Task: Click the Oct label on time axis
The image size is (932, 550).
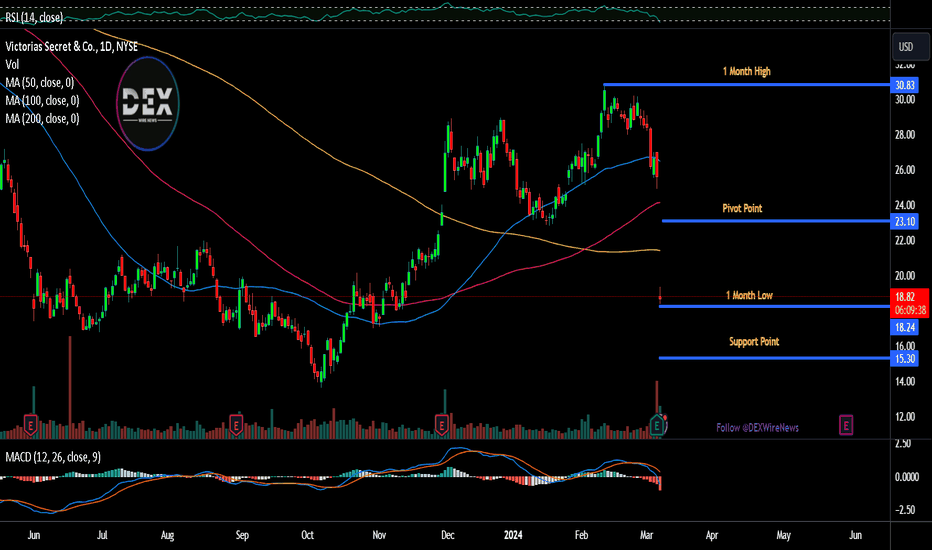Action: [x=307, y=535]
